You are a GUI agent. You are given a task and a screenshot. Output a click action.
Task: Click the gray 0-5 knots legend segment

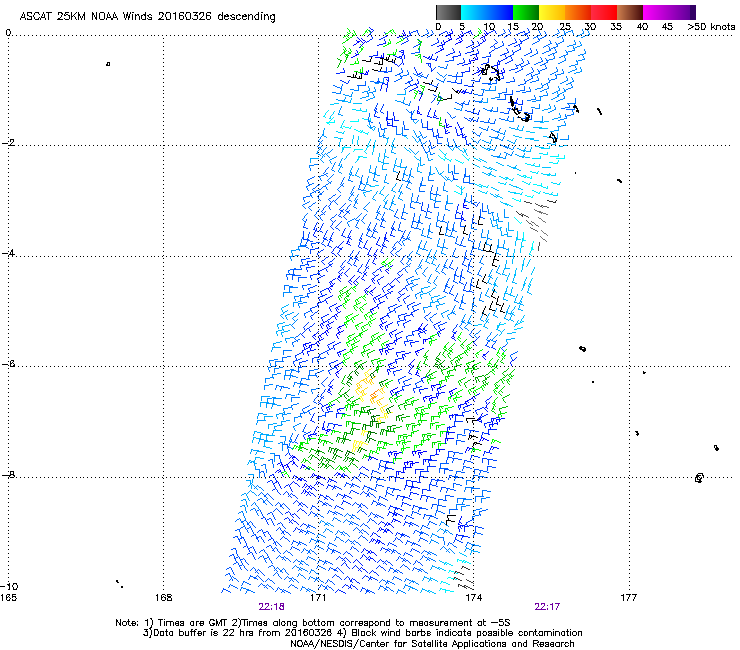tap(448, 12)
